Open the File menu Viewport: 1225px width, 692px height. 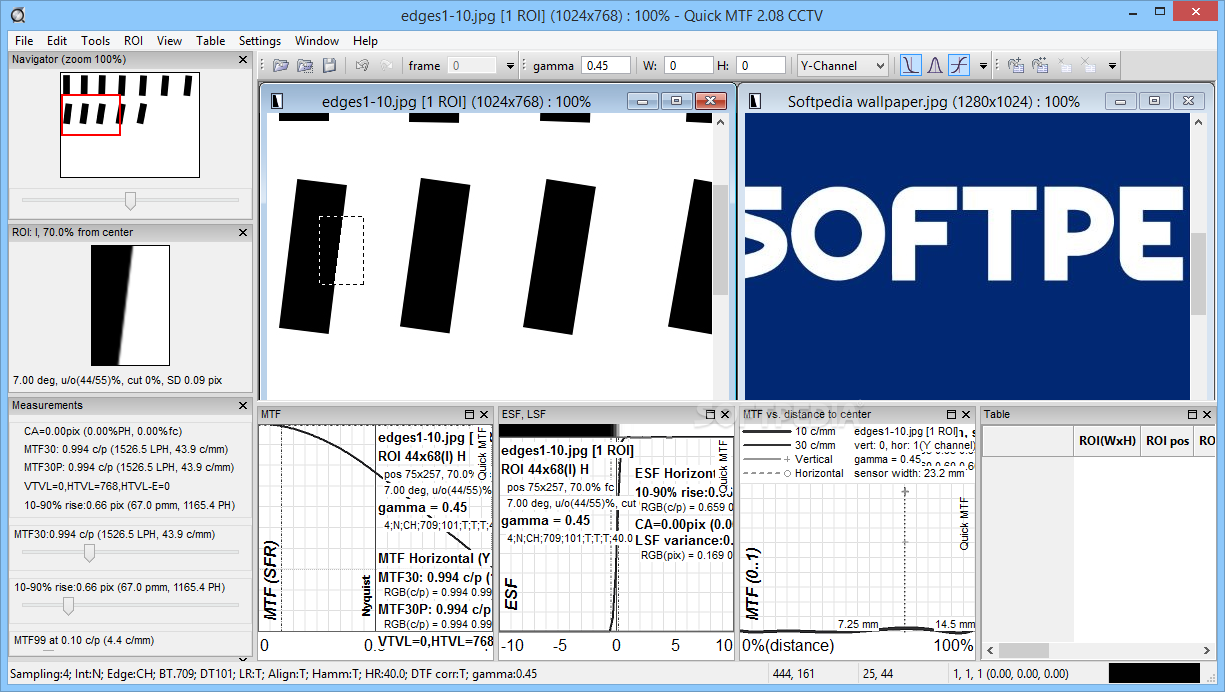(24, 41)
